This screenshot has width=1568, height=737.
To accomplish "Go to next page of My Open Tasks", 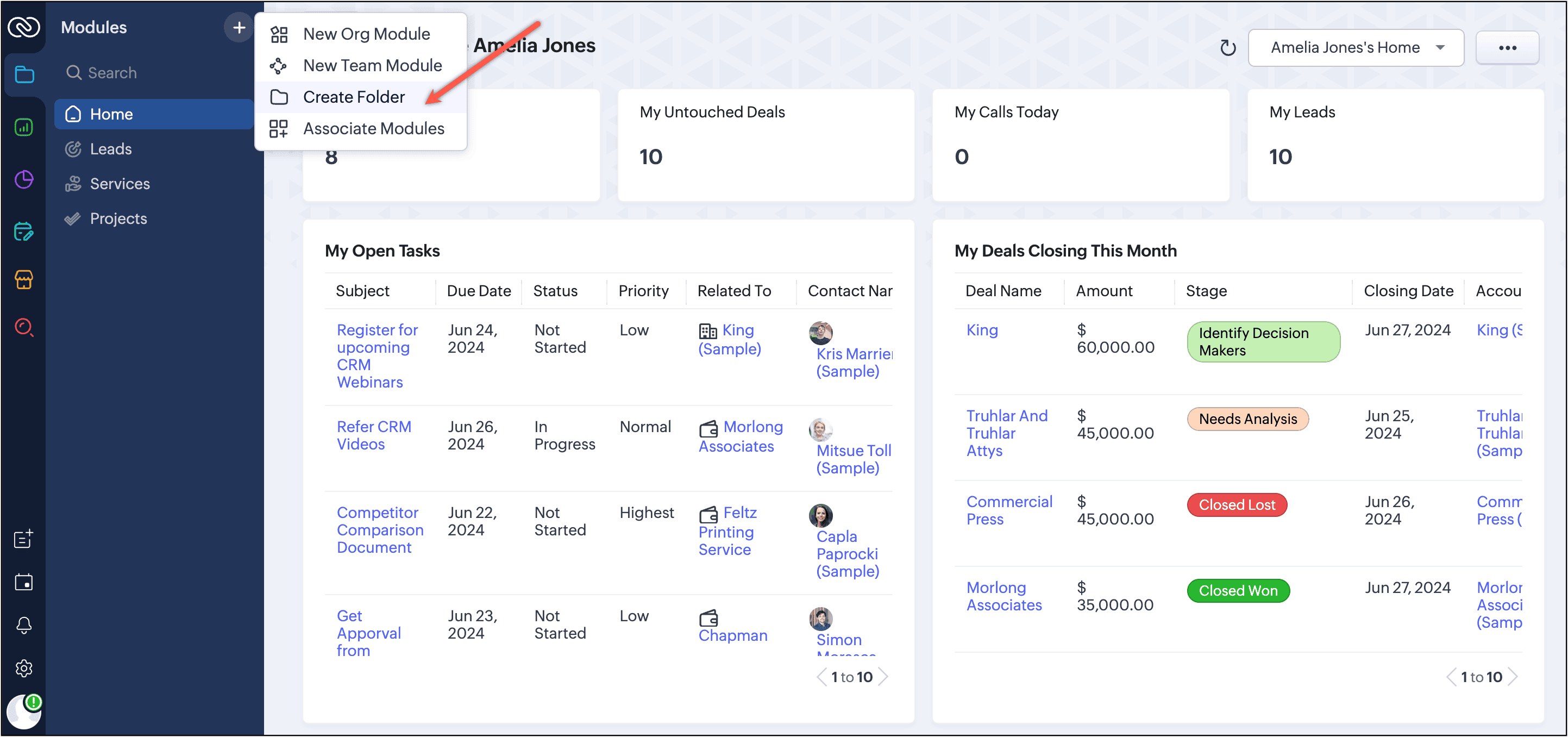I will 884,677.
